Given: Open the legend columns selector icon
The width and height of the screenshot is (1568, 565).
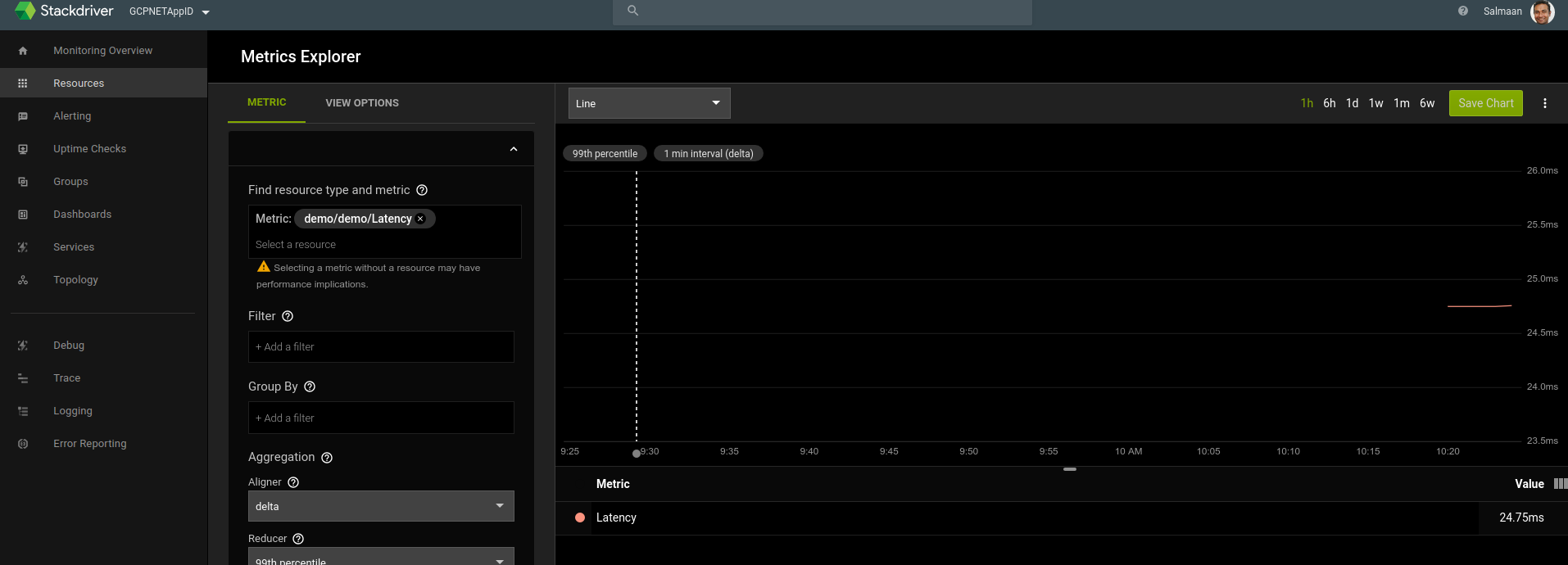Looking at the screenshot, I should pos(1560,484).
